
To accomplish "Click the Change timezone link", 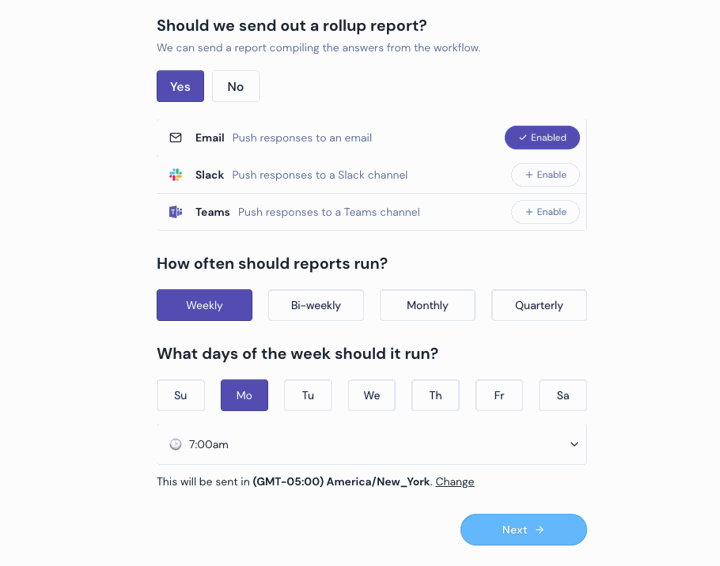I will pos(455,482).
